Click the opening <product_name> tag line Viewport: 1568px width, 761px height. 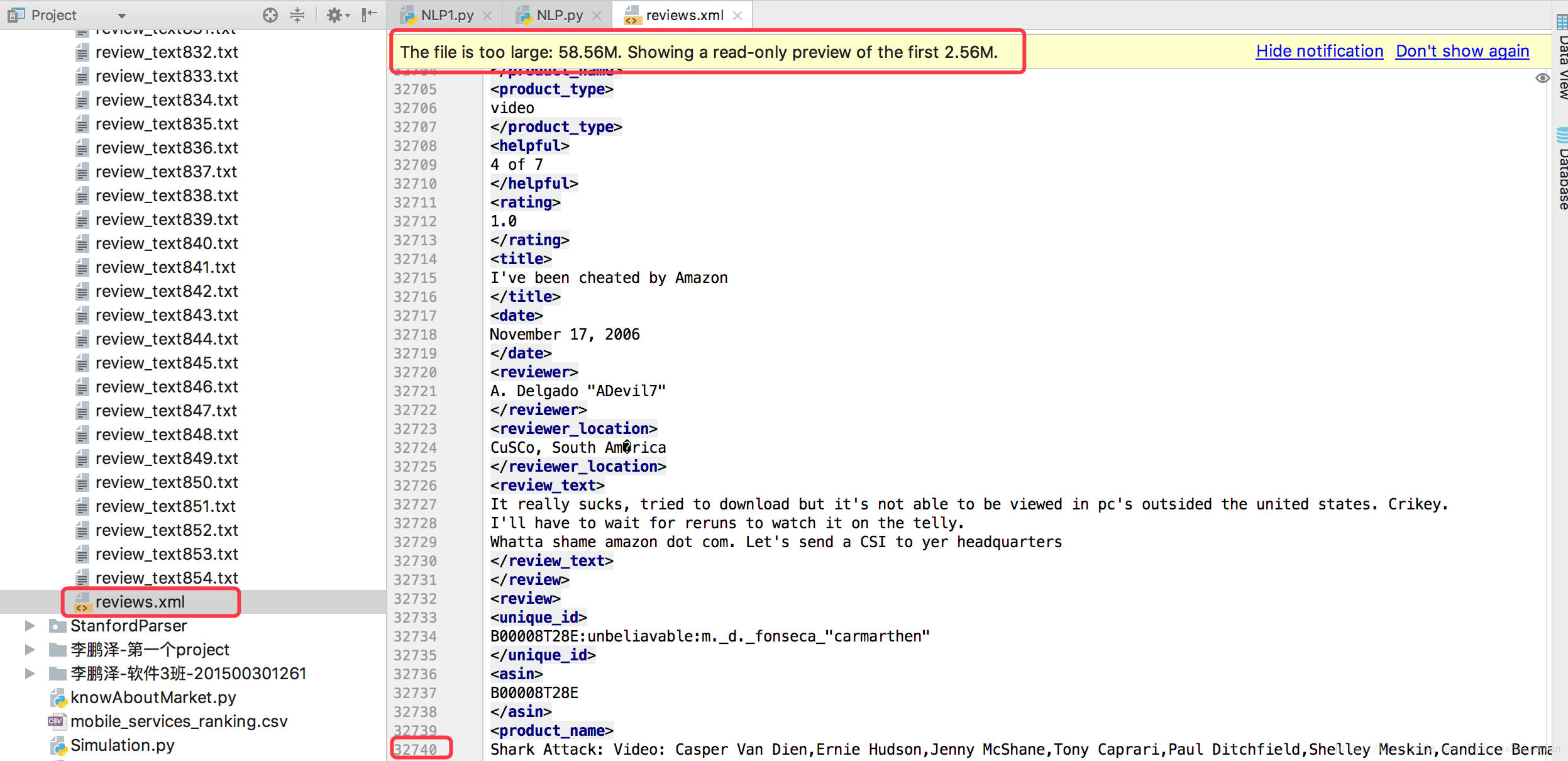click(x=551, y=731)
